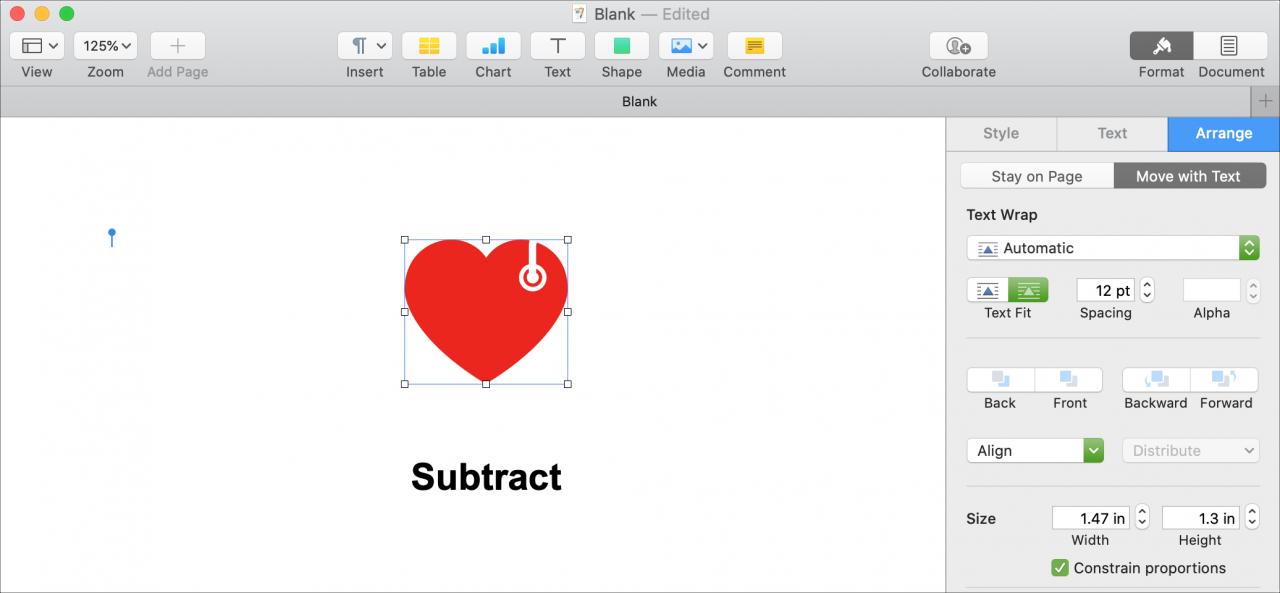Click the heart's top-left selection handle
1280x593 pixels.
pos(405,240)
